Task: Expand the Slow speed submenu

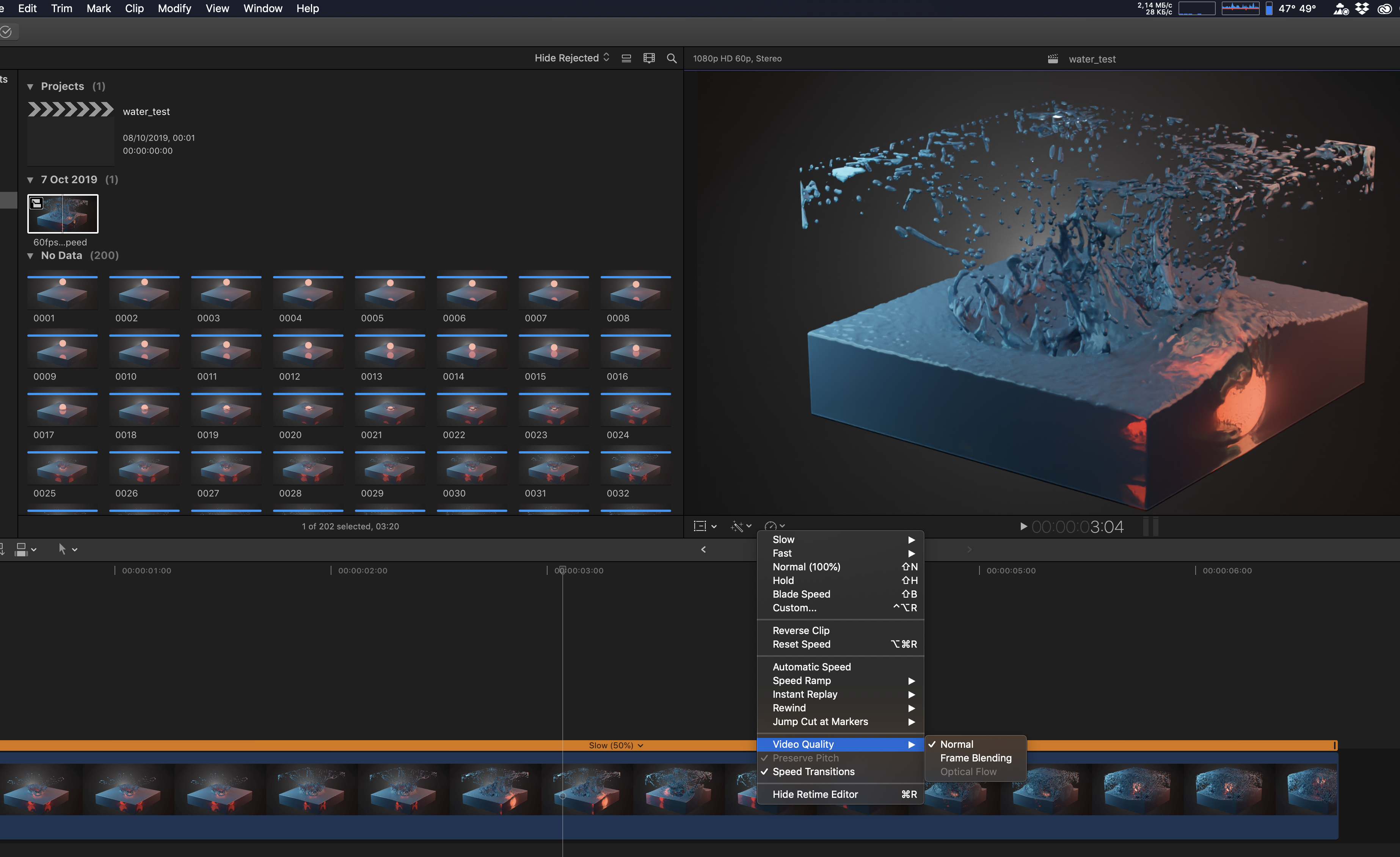Action: 840,539
